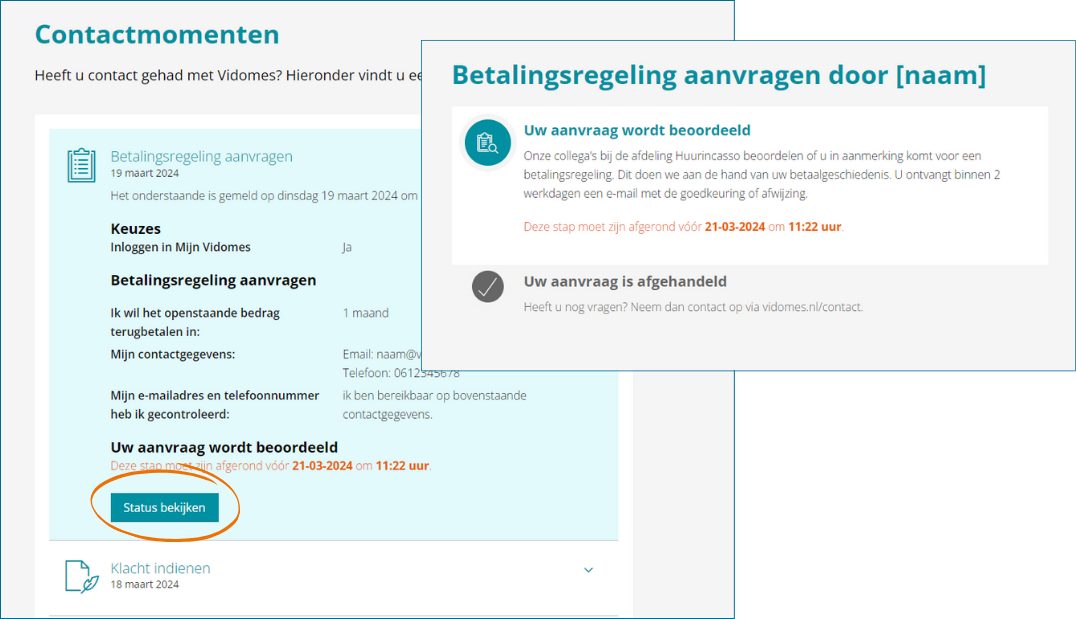The width and height of the screenshot is (1076, 619).
Task: Click the 'Betalingsregeling aanvragen door [naam]' heading
Action: [718, 75]
